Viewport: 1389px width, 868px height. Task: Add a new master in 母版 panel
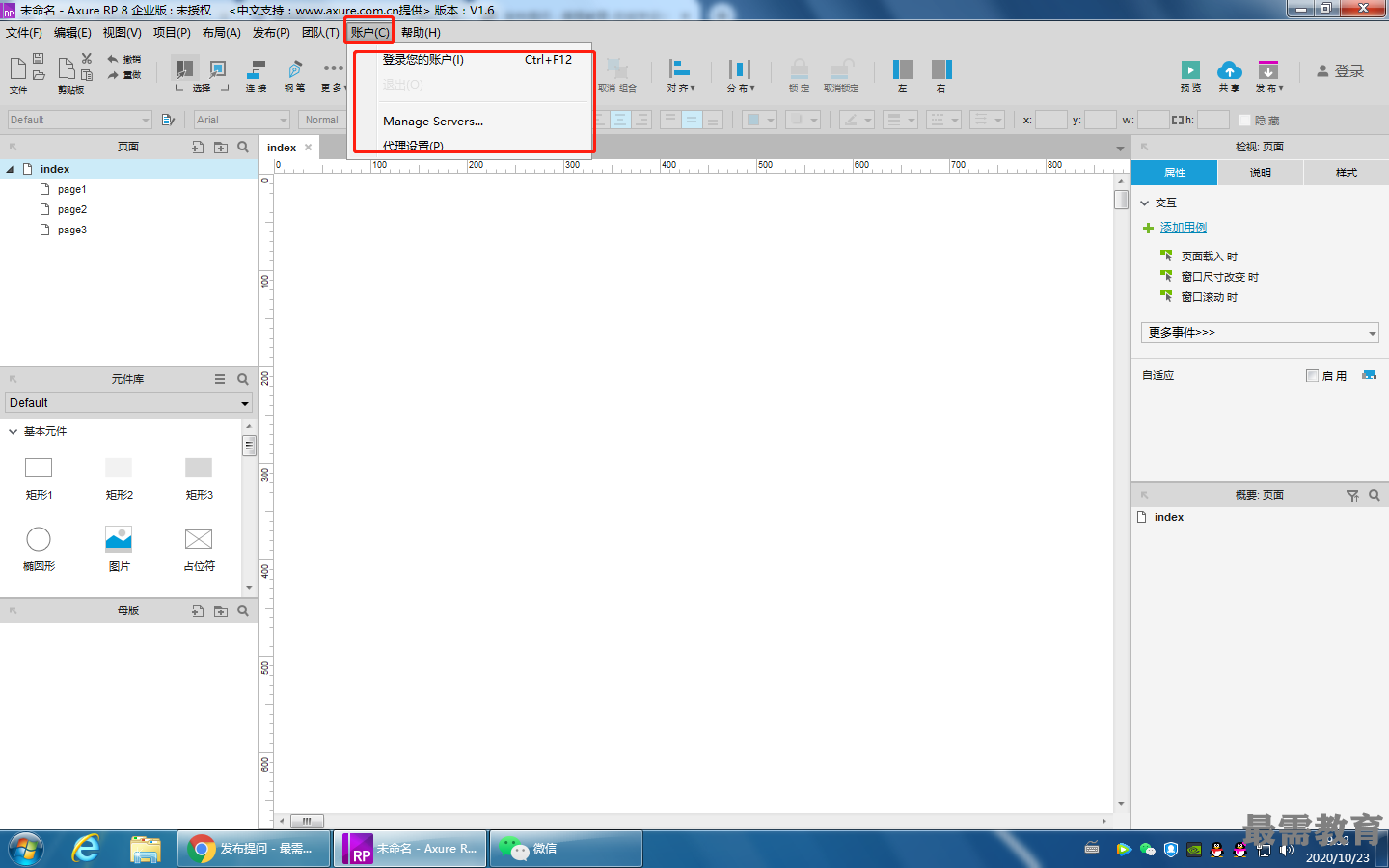pyautogui.click(x=198, y=610)
